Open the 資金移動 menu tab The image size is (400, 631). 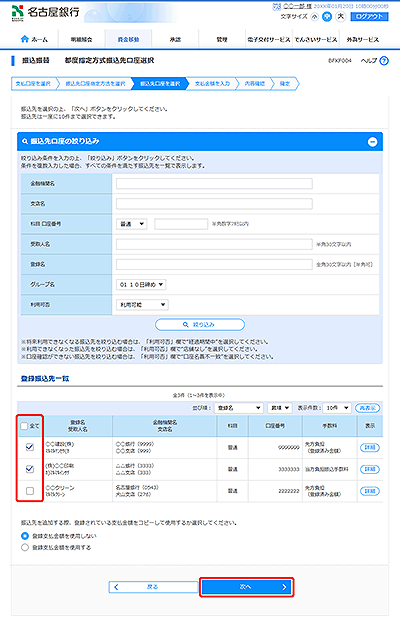tap(128, 39)
